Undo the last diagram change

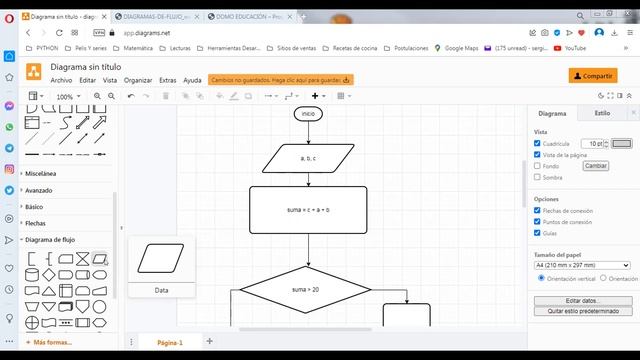click(x=131, y=96)
